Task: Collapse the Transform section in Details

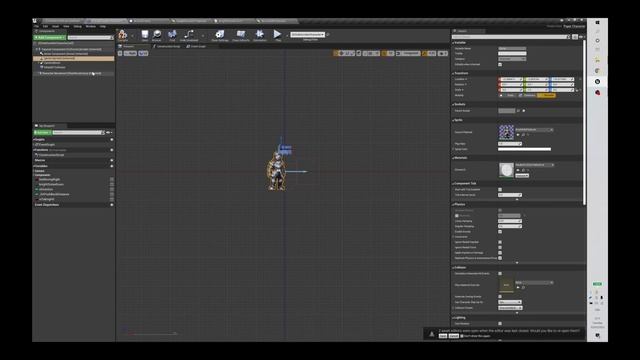Action: click(453, 73)
